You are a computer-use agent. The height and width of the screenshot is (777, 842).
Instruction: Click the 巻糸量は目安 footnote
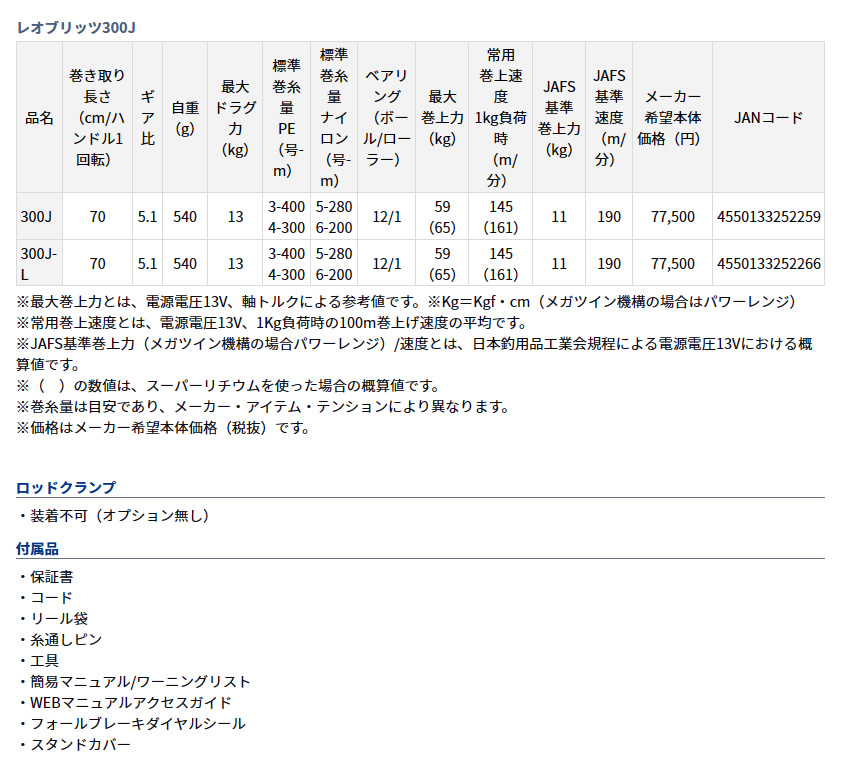tap(264, 406)
